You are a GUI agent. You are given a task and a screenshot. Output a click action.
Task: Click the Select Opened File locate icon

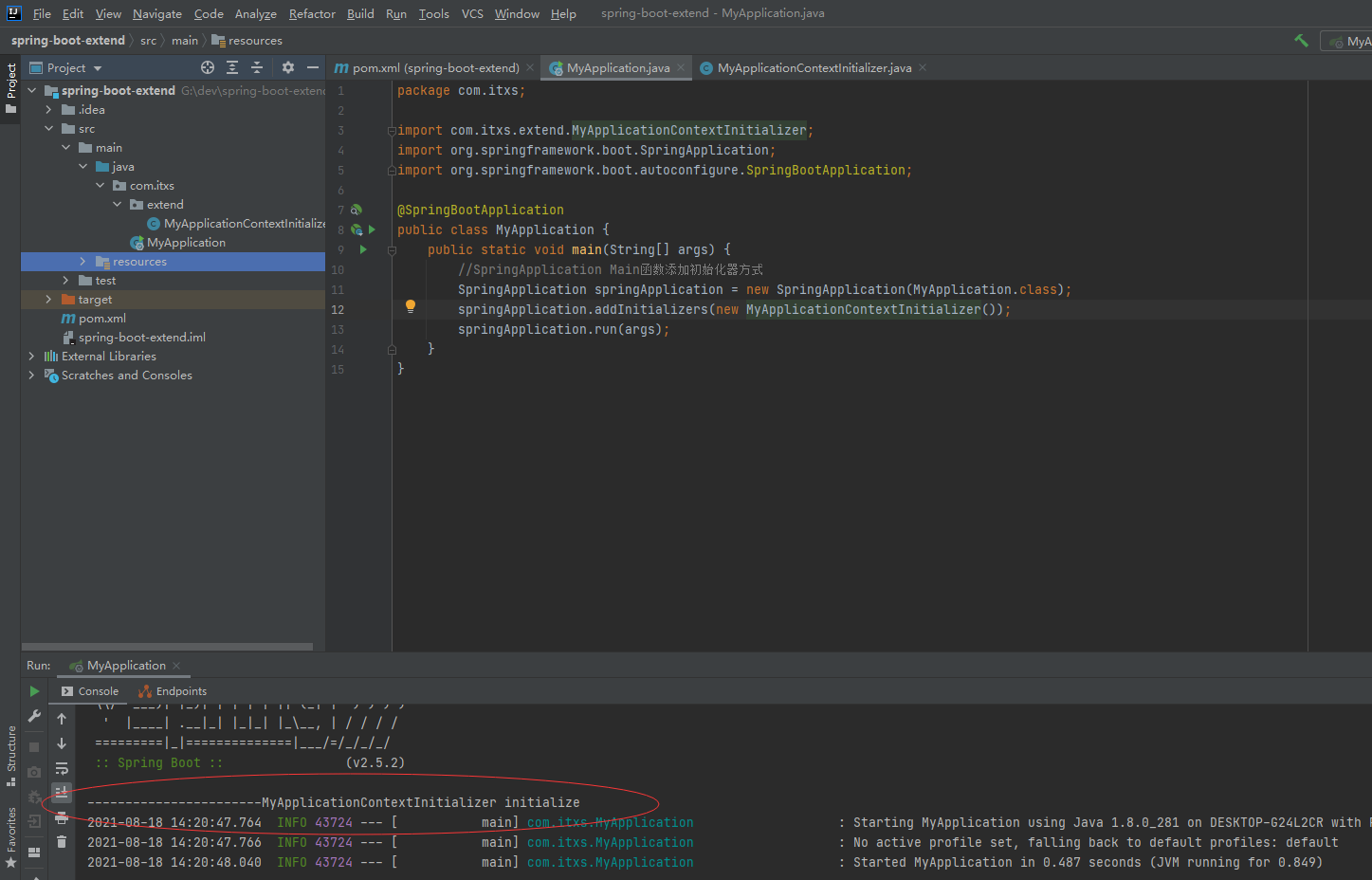pos(208,67)
